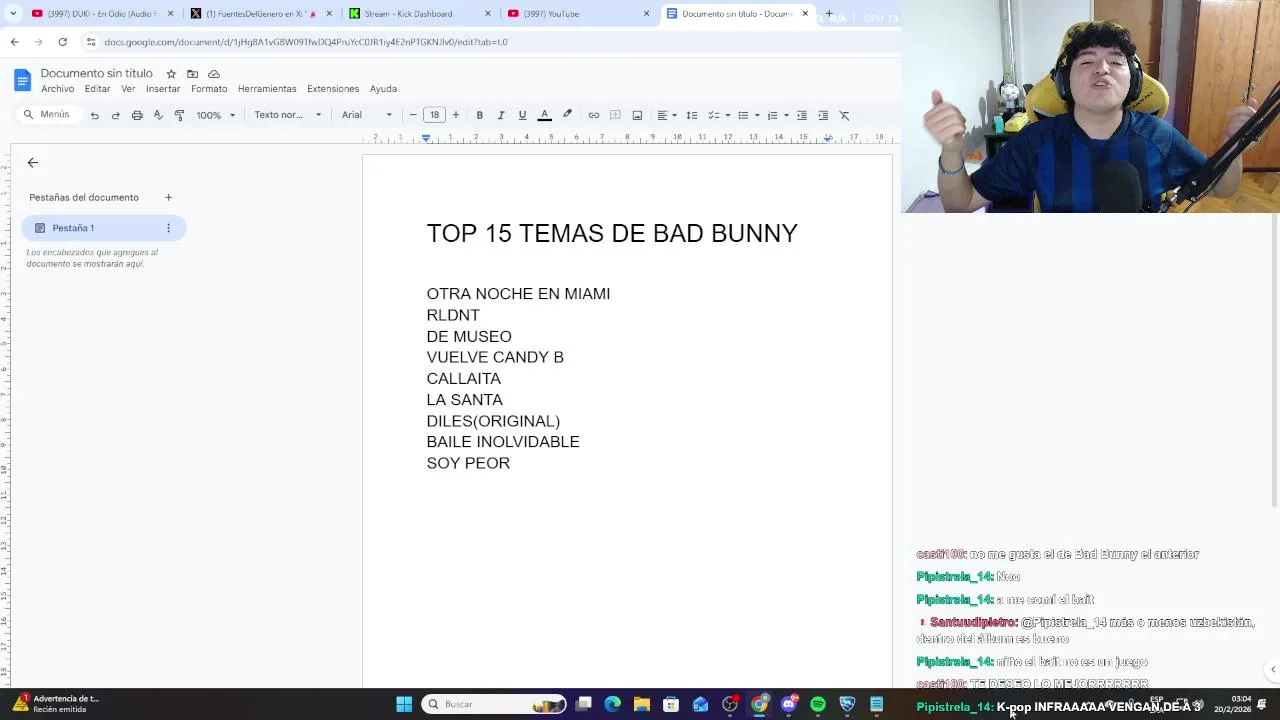Screen dimensions: 1280x720
Task: Toggle italic formatting
Action: coord(501,115)
